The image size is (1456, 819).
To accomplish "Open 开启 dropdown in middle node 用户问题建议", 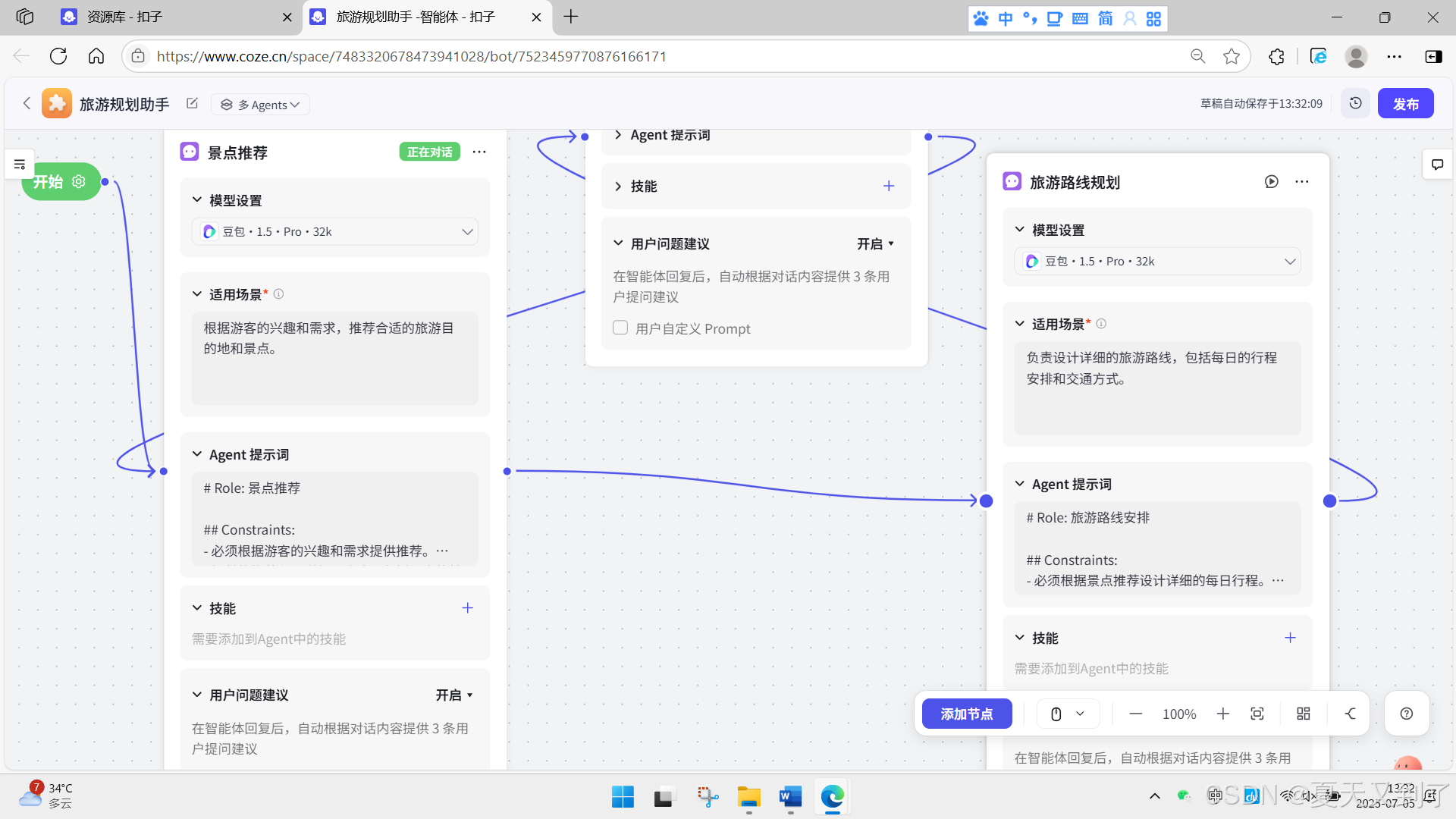I will [876, 243].
